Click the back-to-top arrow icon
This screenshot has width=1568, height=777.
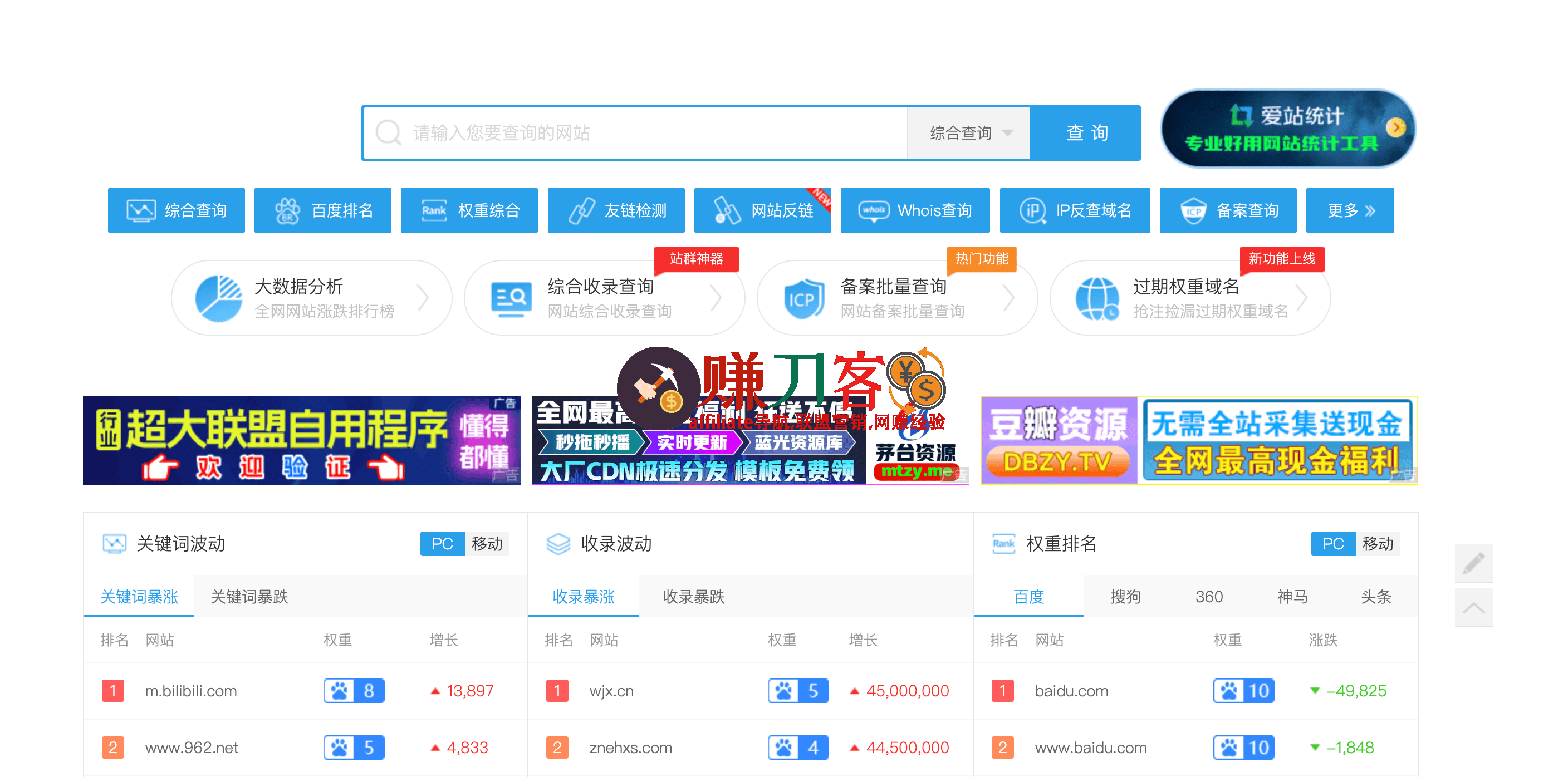click(1474, 607)
